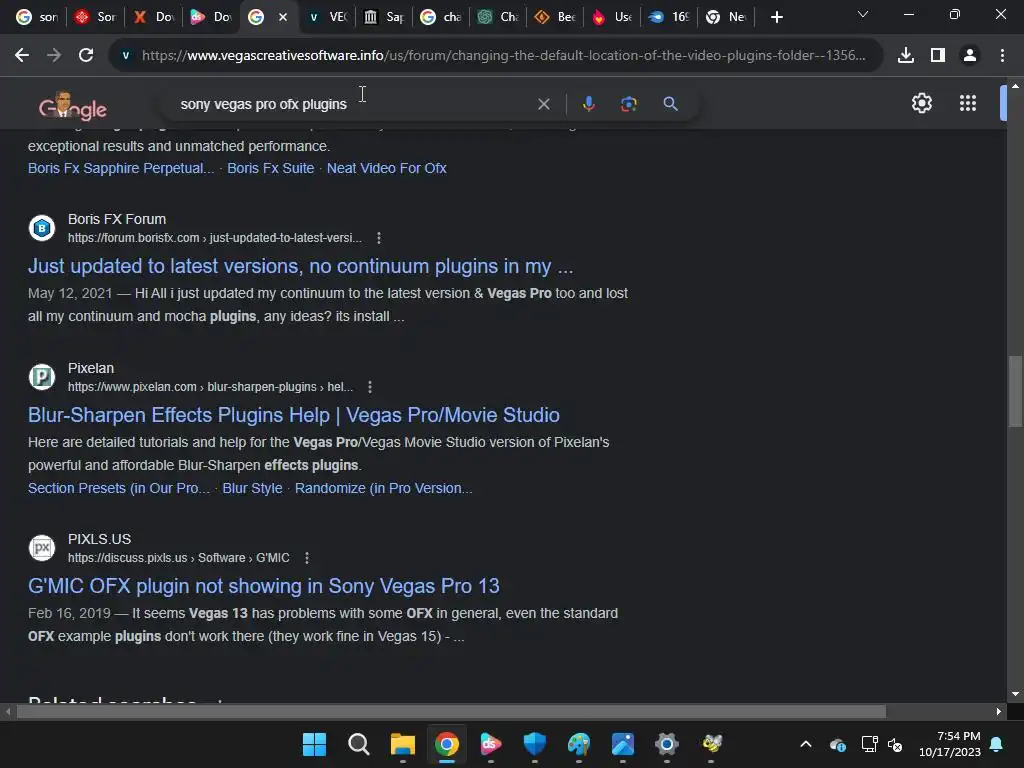This screenshot has width=1024, height=768.
Task: Open a new browser tab
Action: (776, 17)
